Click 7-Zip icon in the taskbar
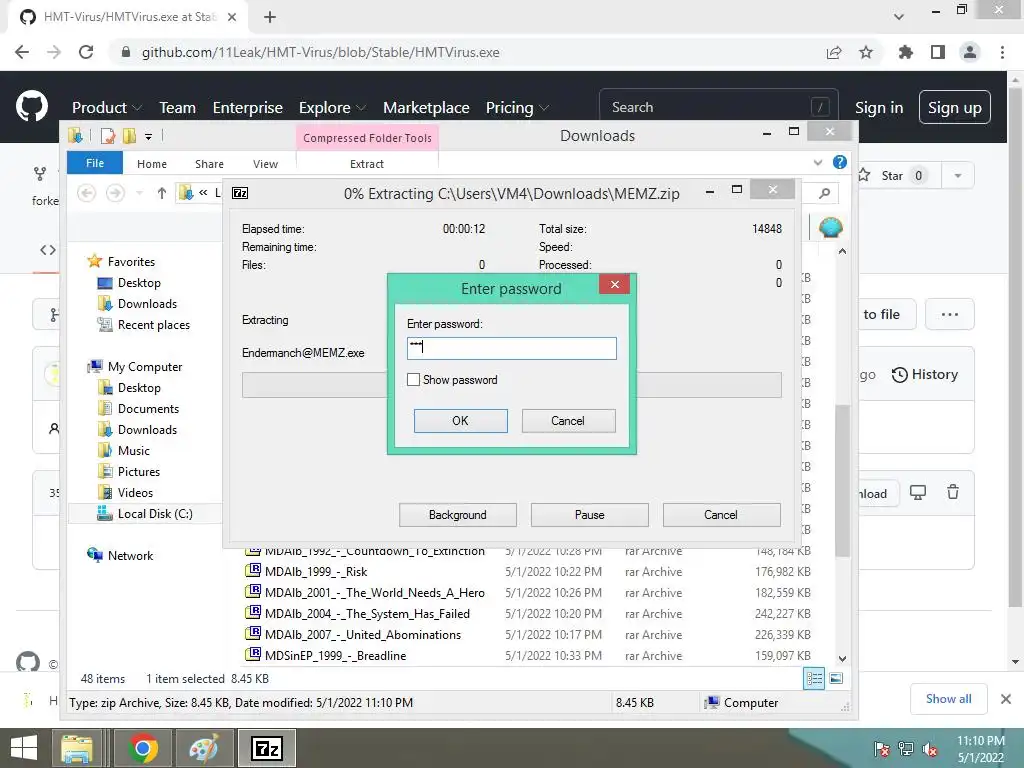Viewport: 1024px width, 768px height. [x=266, y=748]
